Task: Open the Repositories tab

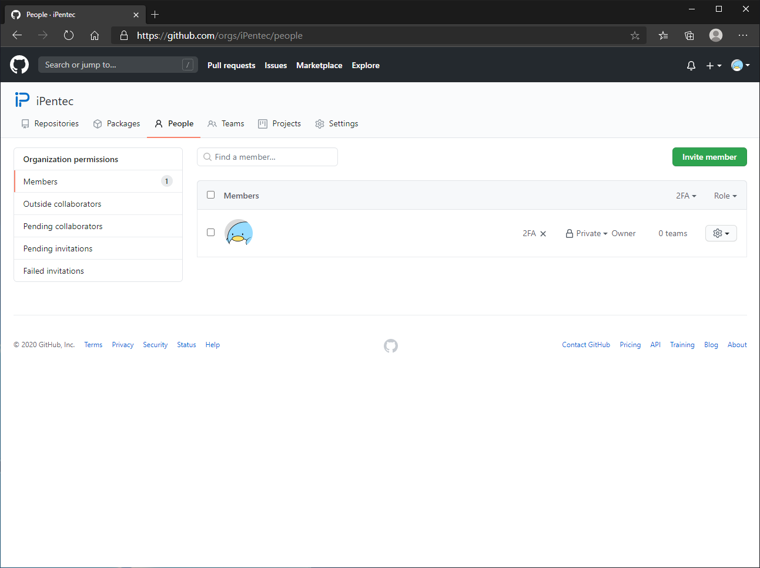Action: click(x=50, y=124)
